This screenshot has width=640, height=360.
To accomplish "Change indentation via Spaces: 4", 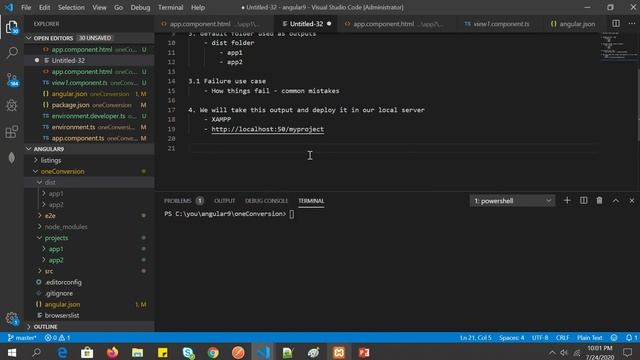I will coord(511,338).
